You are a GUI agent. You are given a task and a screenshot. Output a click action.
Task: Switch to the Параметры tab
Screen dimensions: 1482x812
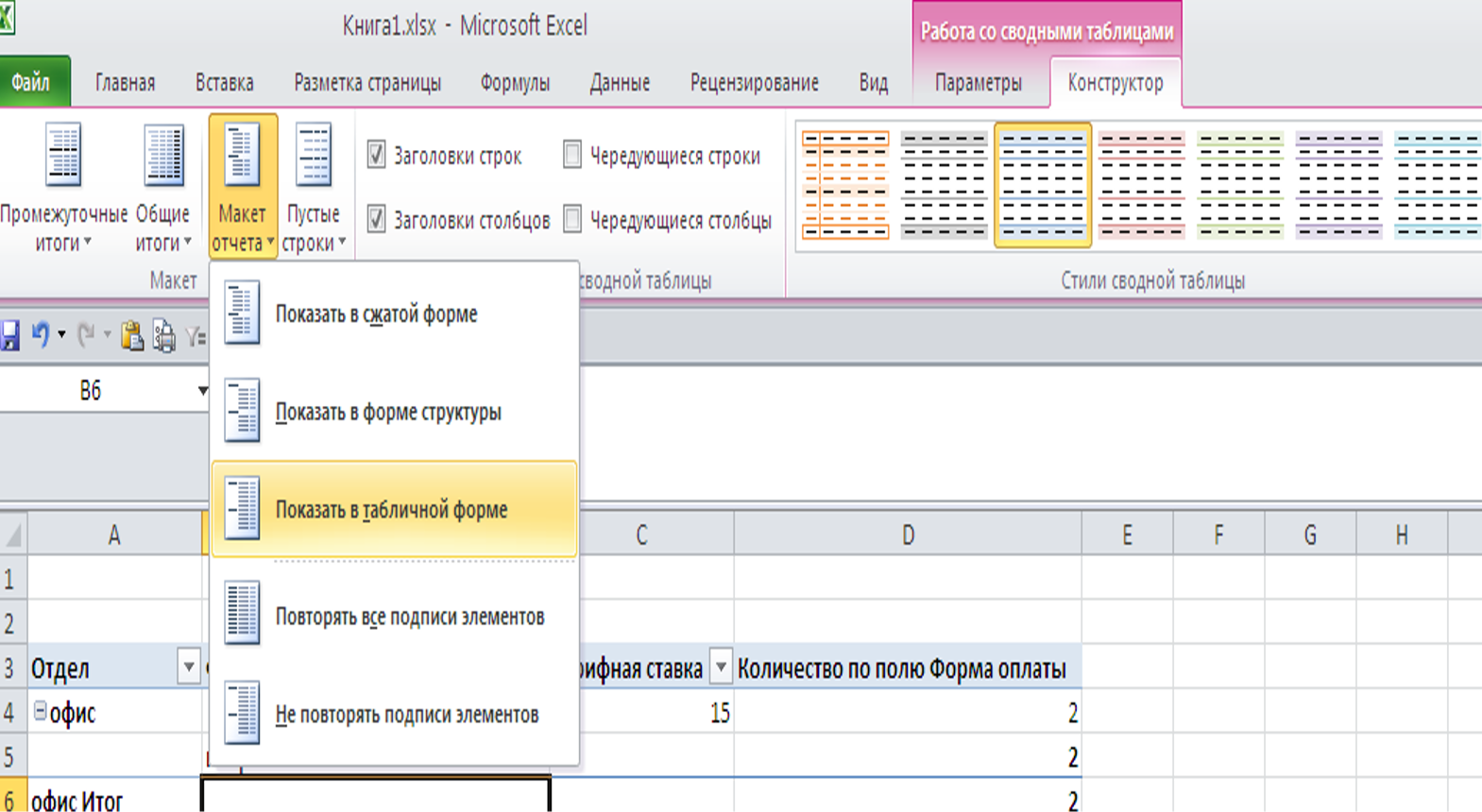tap(979, 83)
